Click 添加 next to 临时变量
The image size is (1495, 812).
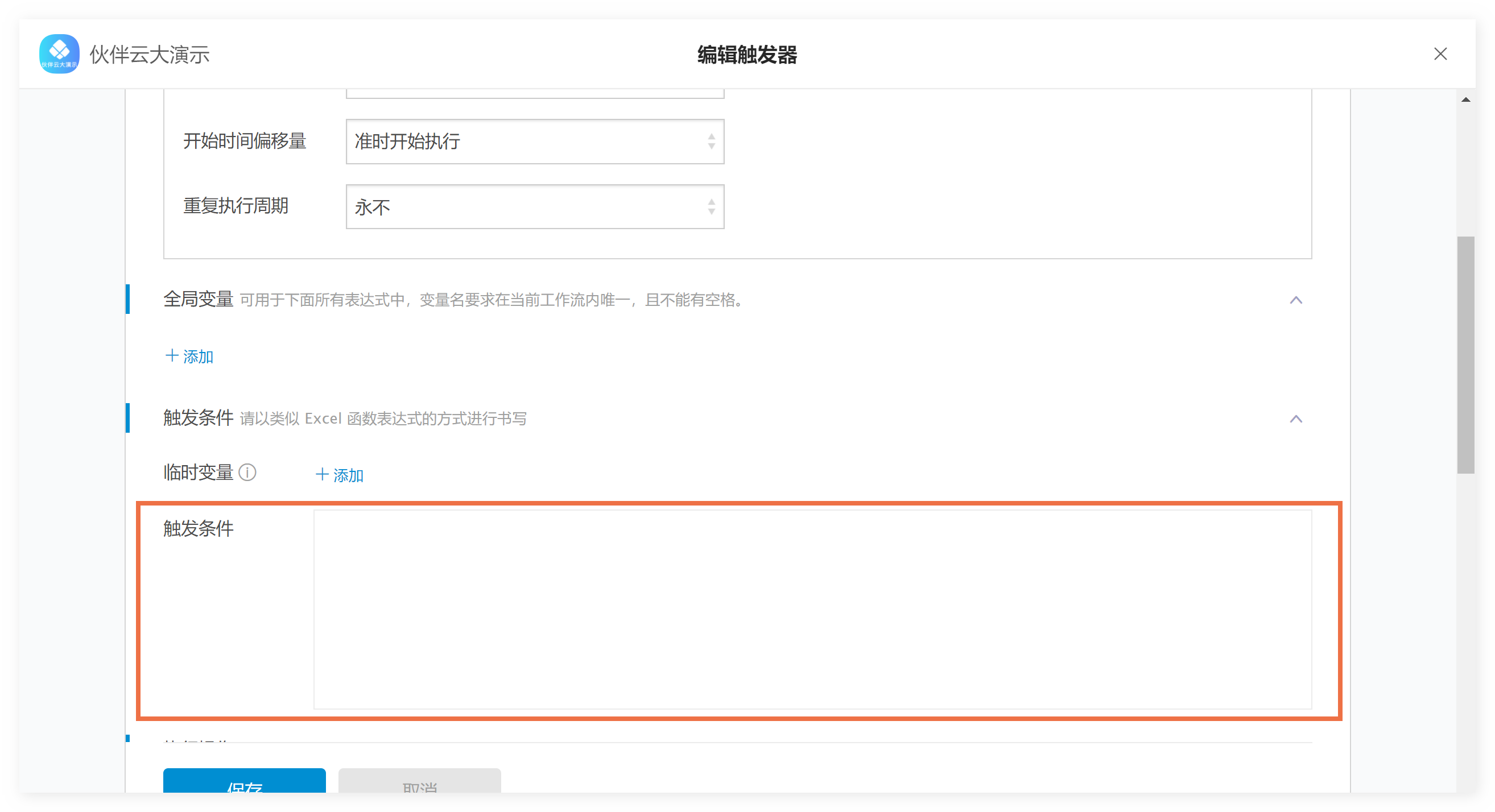340,475
